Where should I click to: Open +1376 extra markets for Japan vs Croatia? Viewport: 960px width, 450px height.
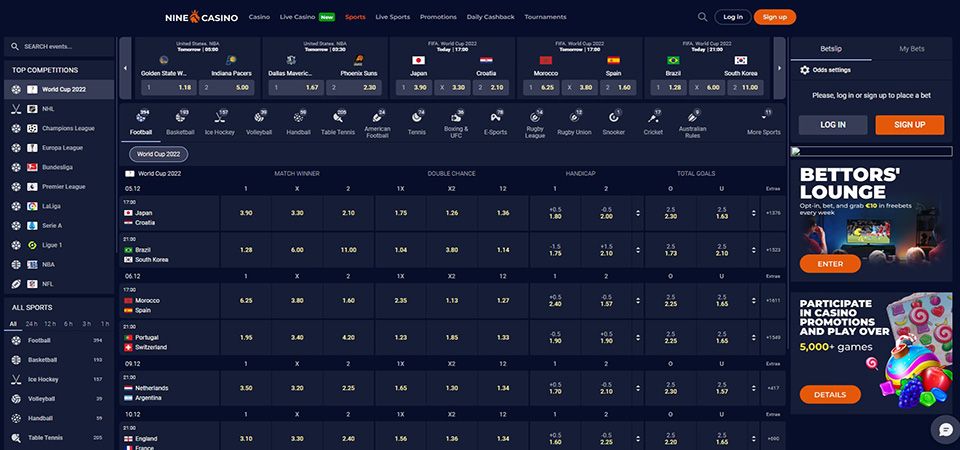point(773,213)
